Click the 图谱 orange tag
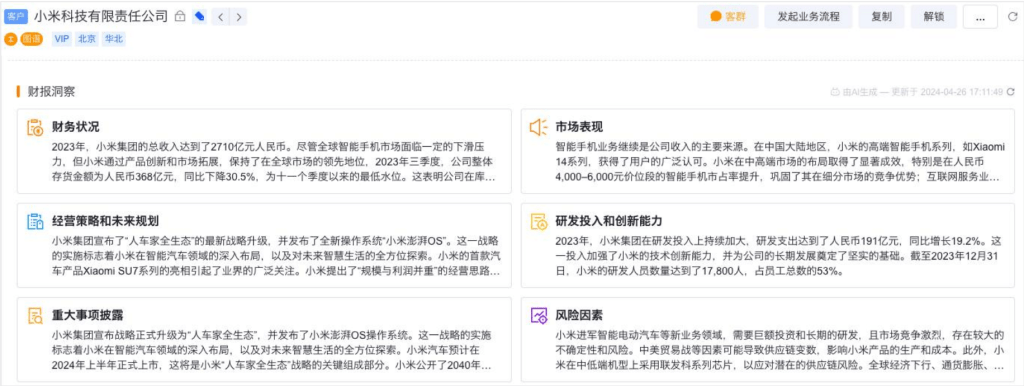The image size is (1024, 386). coord(31,39)
